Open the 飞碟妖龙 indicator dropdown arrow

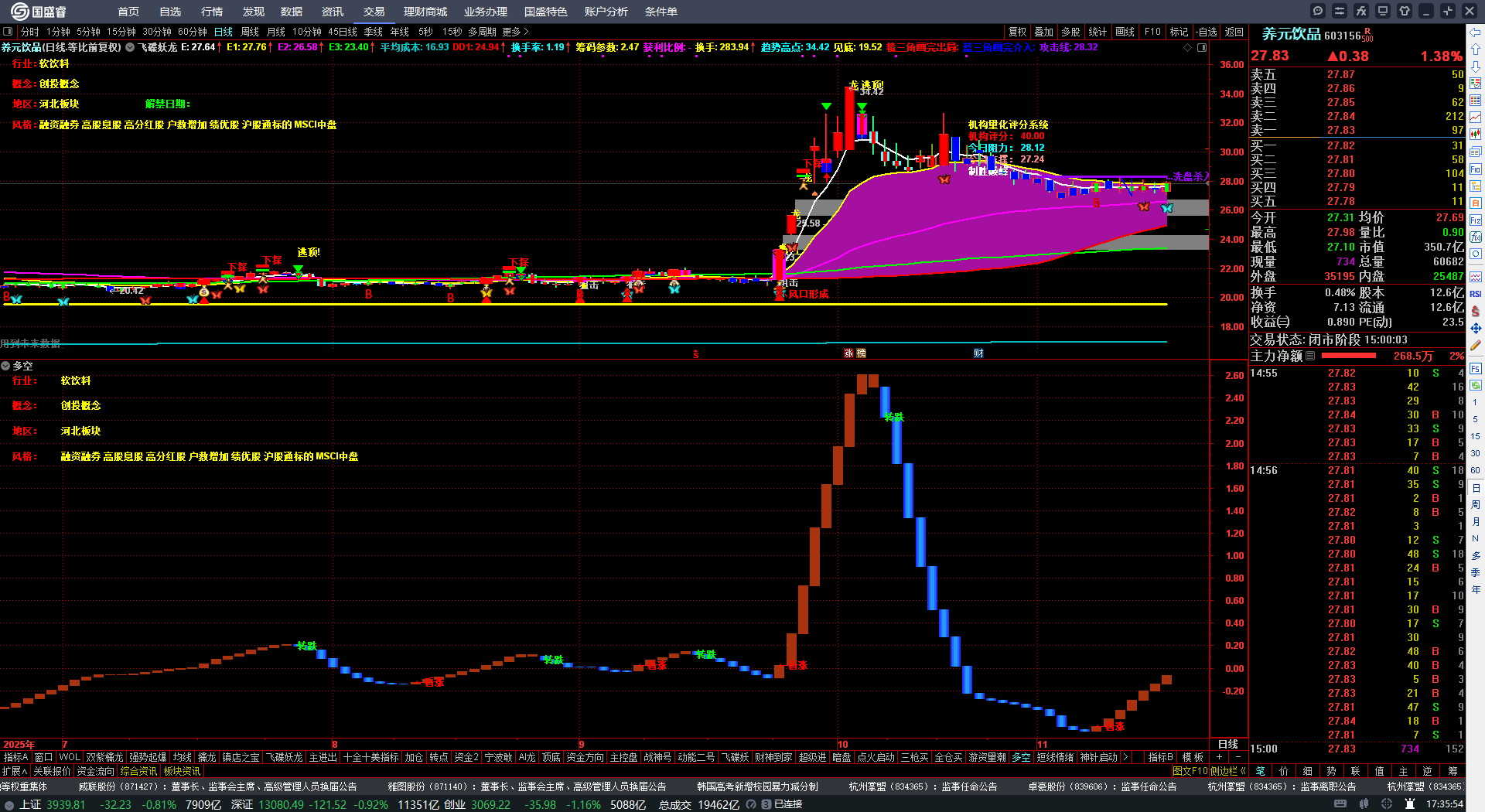(130, 47)
